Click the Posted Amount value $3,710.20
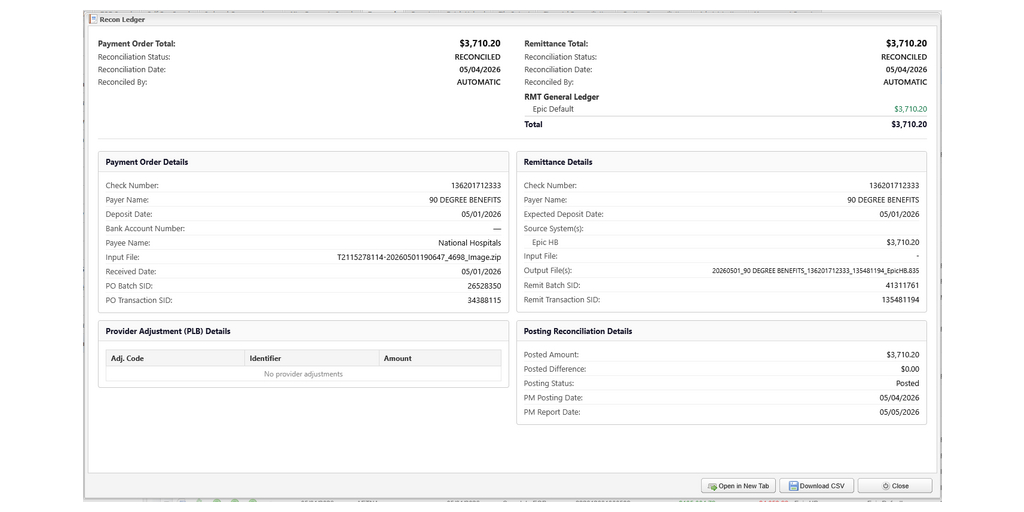The height and width of the screenshot is (512, 1024). (903, 355)
